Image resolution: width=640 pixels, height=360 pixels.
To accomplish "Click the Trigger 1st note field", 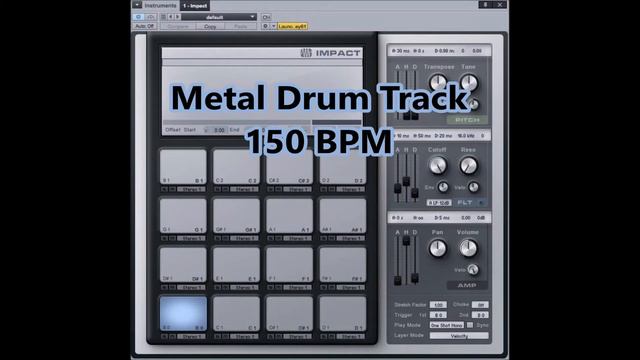I will (438, 315).
